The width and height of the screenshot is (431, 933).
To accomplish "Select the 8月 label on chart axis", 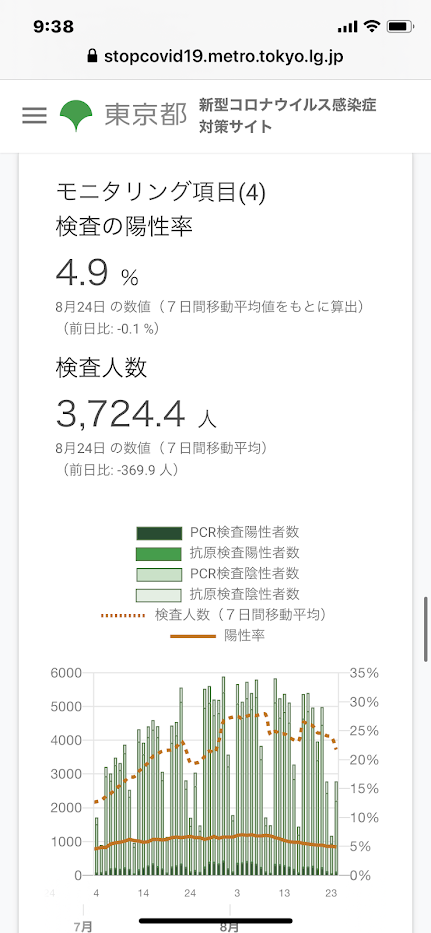I will click(x=230, y=926).
